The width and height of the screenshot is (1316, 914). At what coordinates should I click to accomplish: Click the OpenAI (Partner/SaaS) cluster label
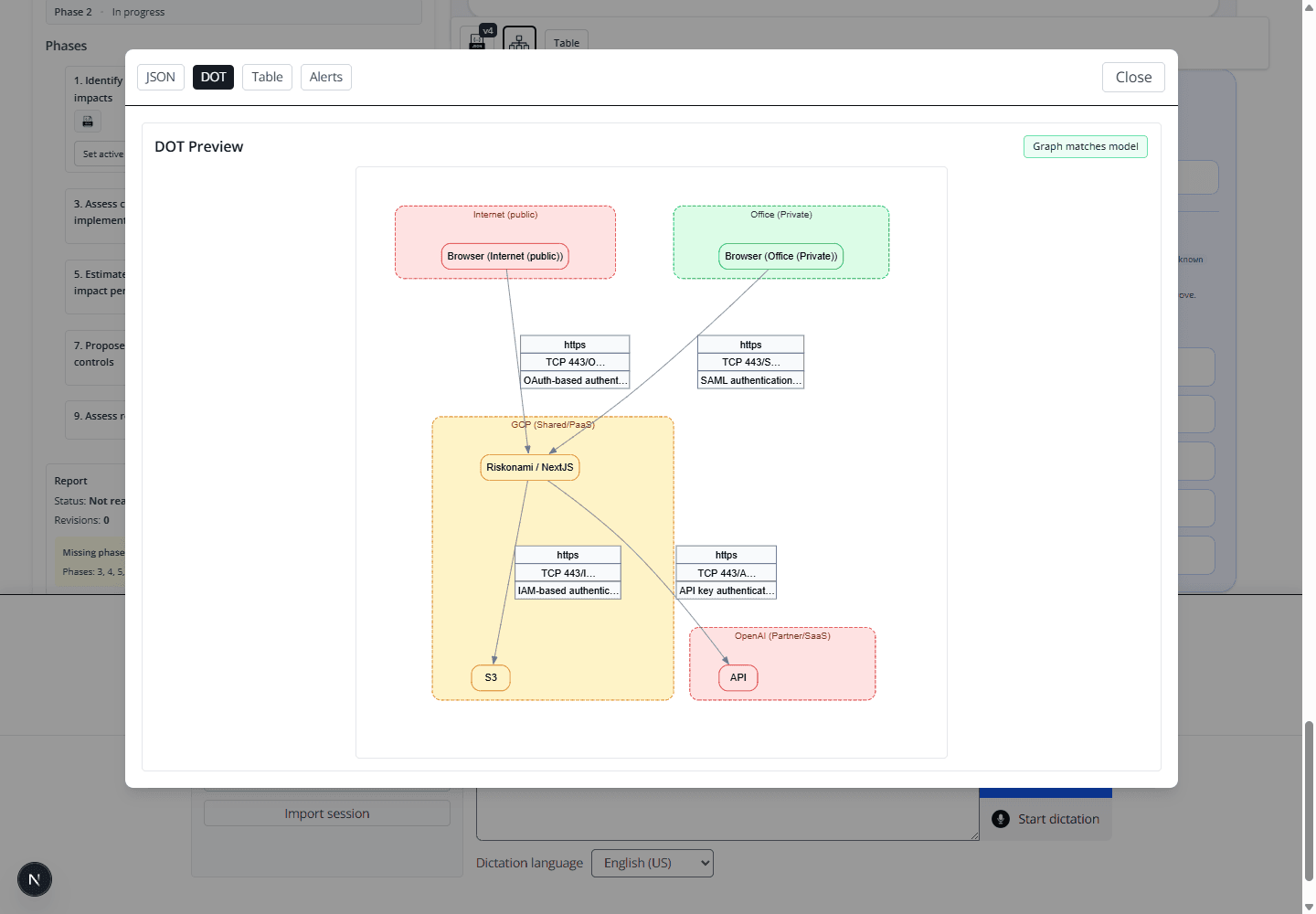[x=782, y=636]
